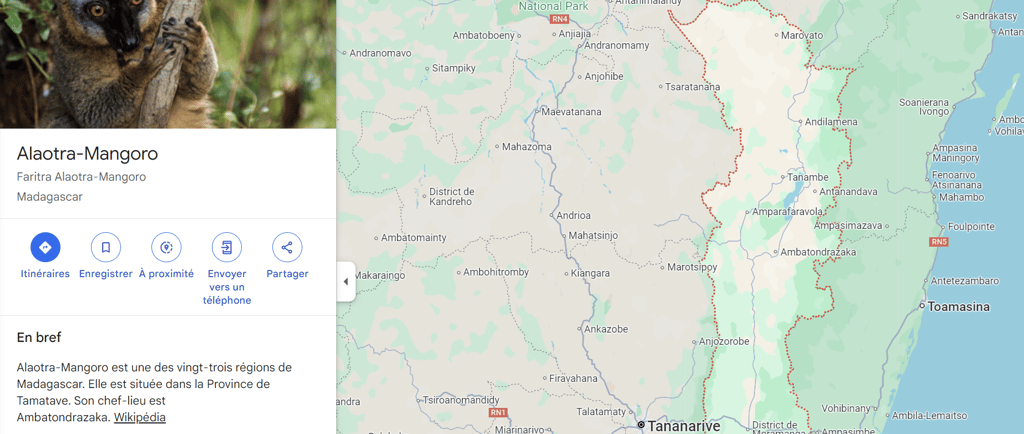This screenshot has height=434, width=1024.
Task: Click the Partager share icon
Action: [x=287, y=247]
